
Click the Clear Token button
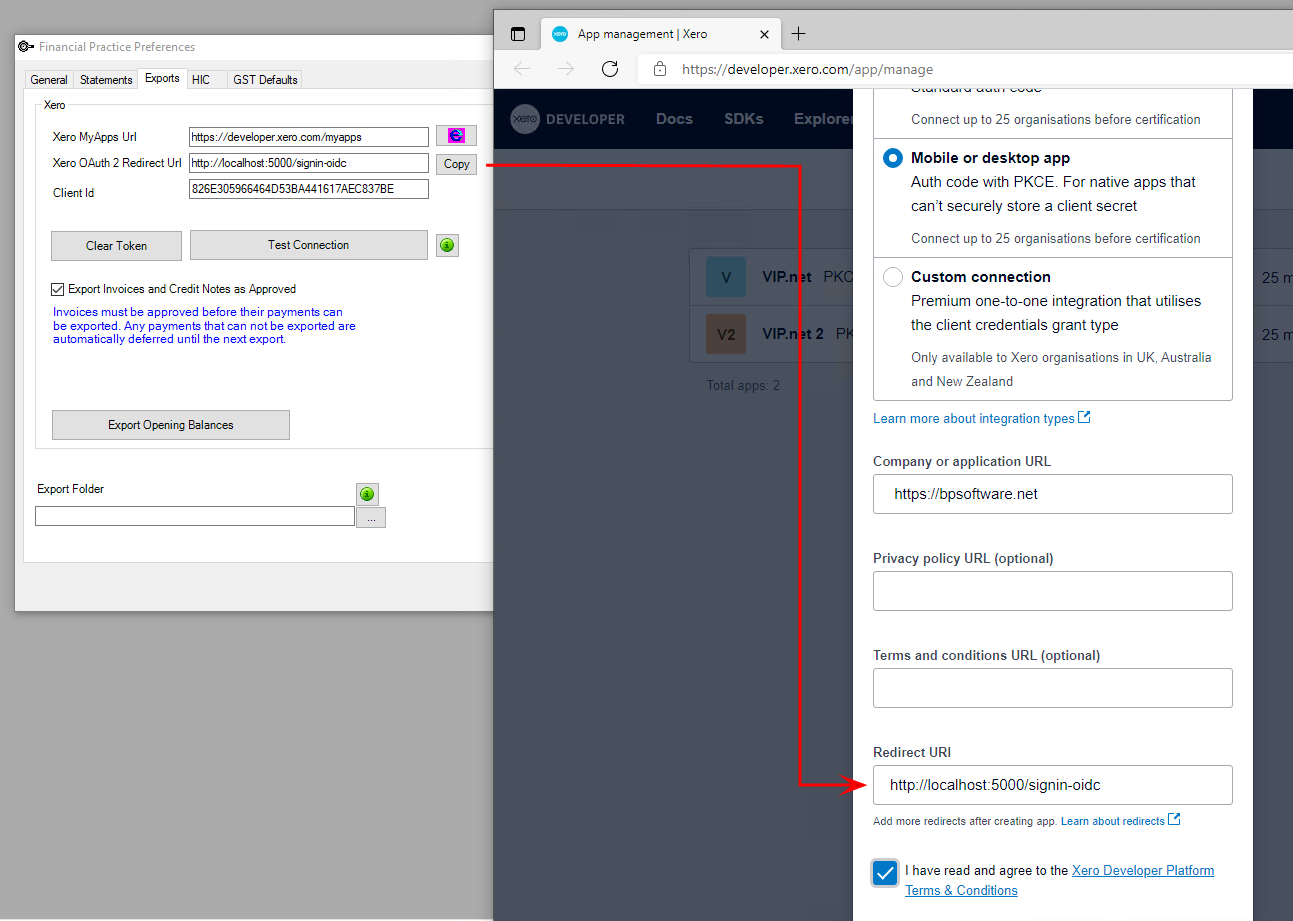coord(116,245)
